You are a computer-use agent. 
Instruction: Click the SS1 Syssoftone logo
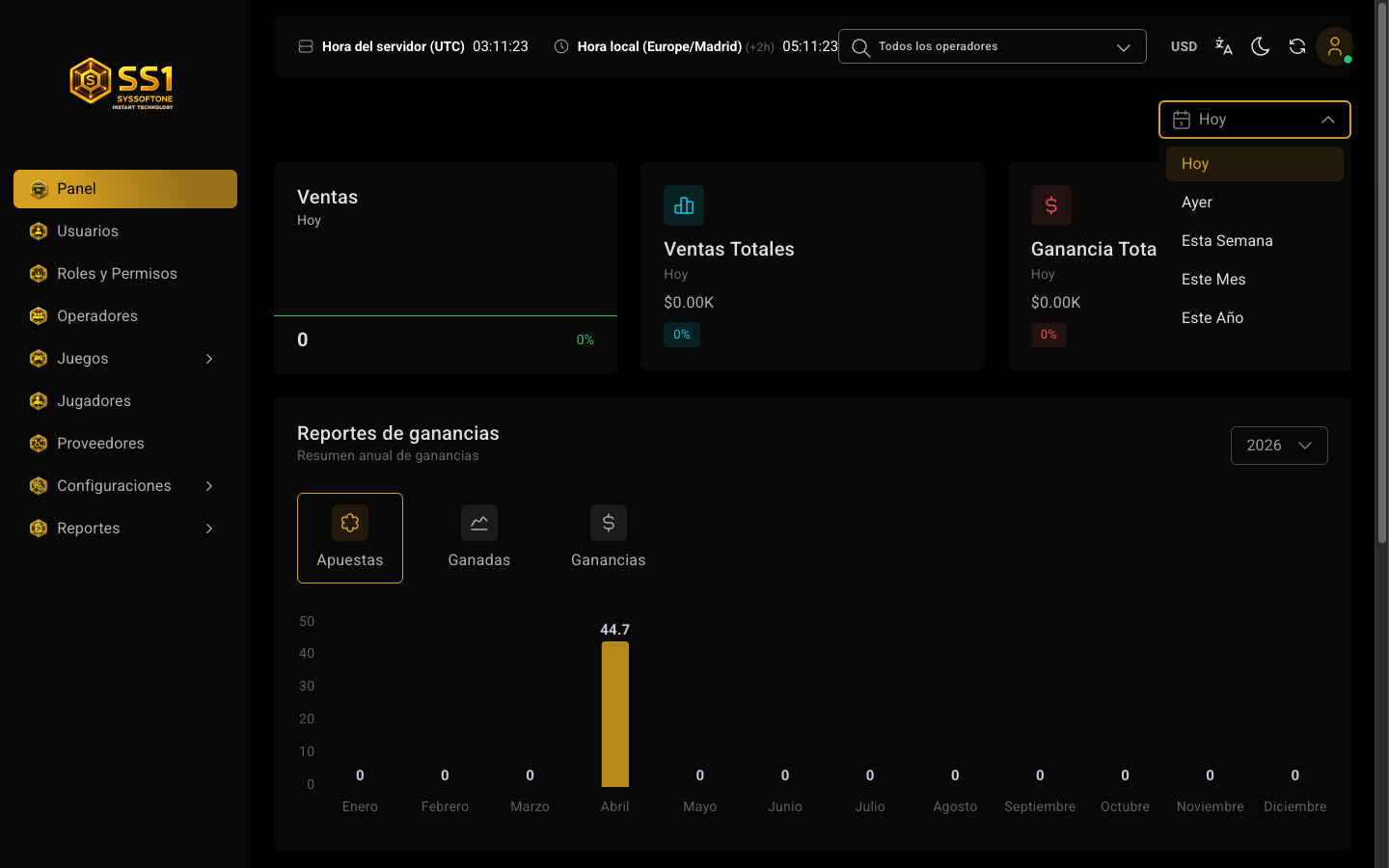(x=123, y=83)
